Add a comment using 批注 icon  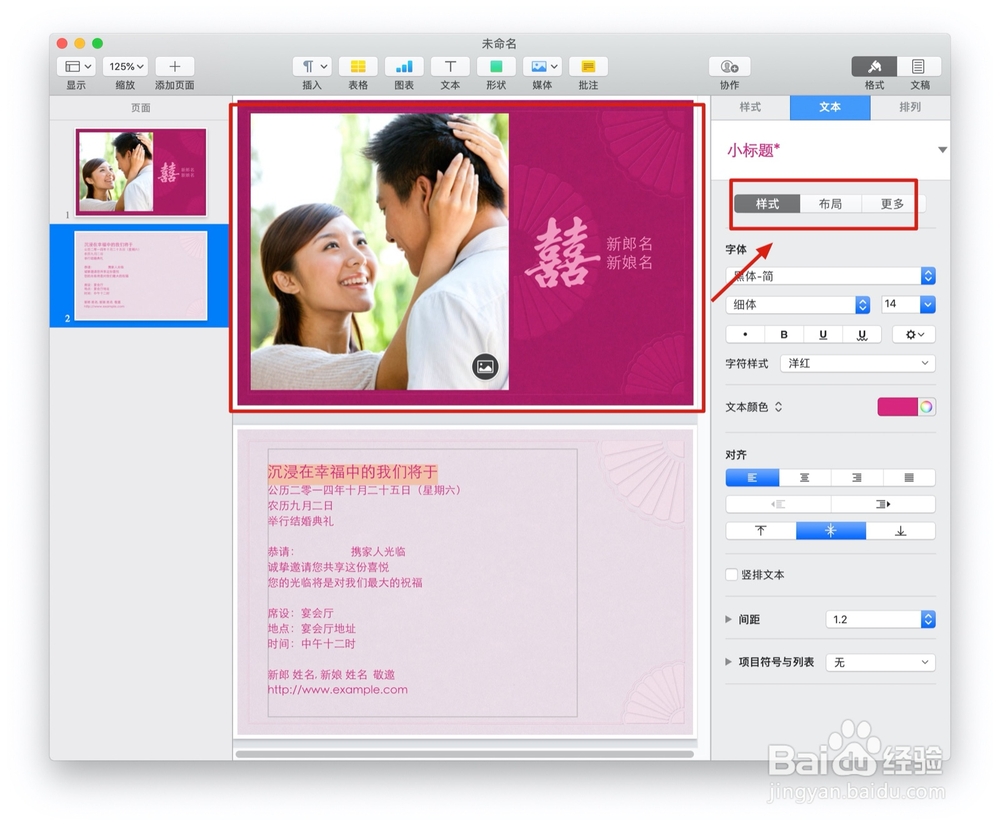point(587,66)
